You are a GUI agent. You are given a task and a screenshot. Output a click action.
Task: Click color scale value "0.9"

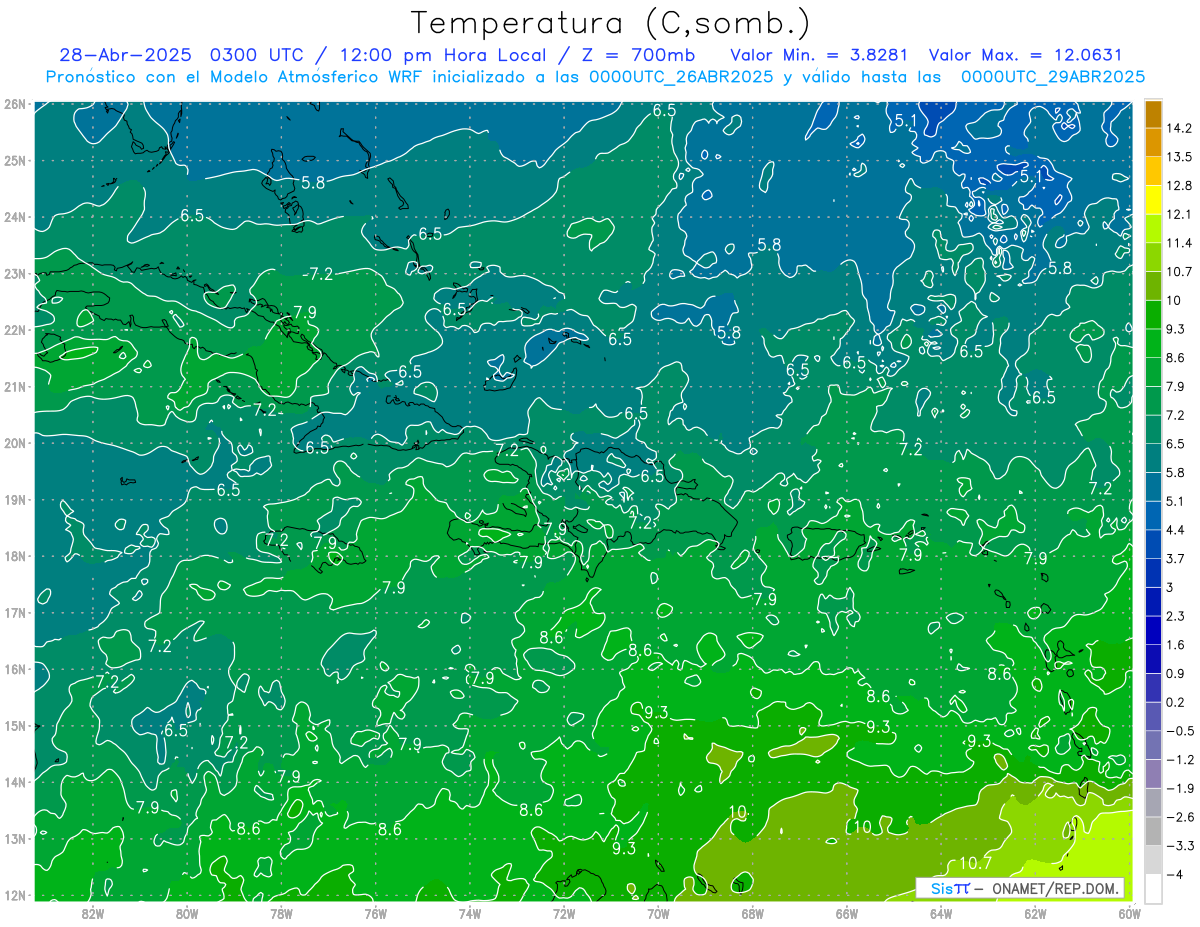(x=1175, y=673)
